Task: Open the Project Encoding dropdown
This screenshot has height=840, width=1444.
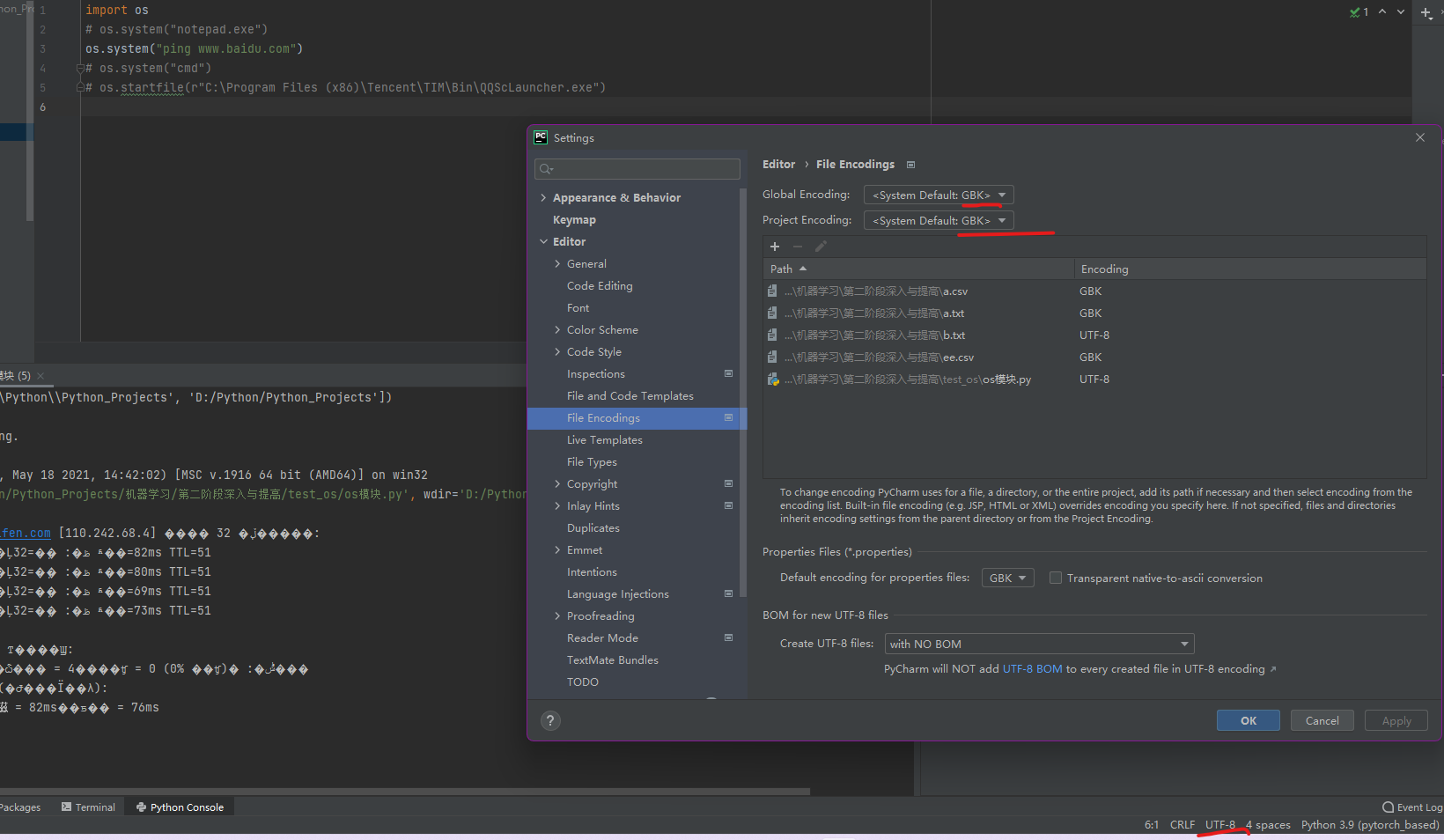Action: point(939,220)
